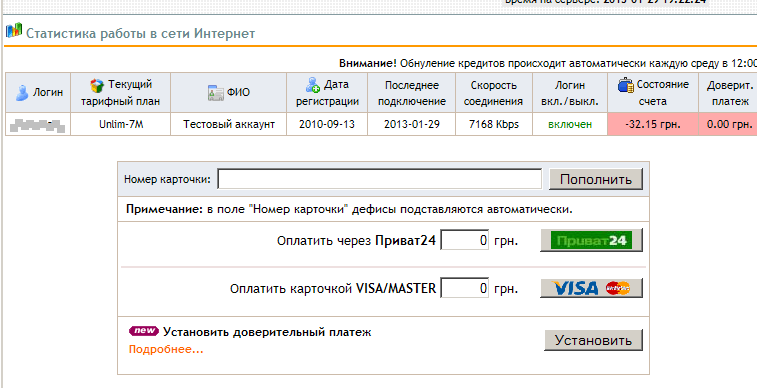Click the Скорость соединения column header
The image size is (757, 388).
[493, 93]
